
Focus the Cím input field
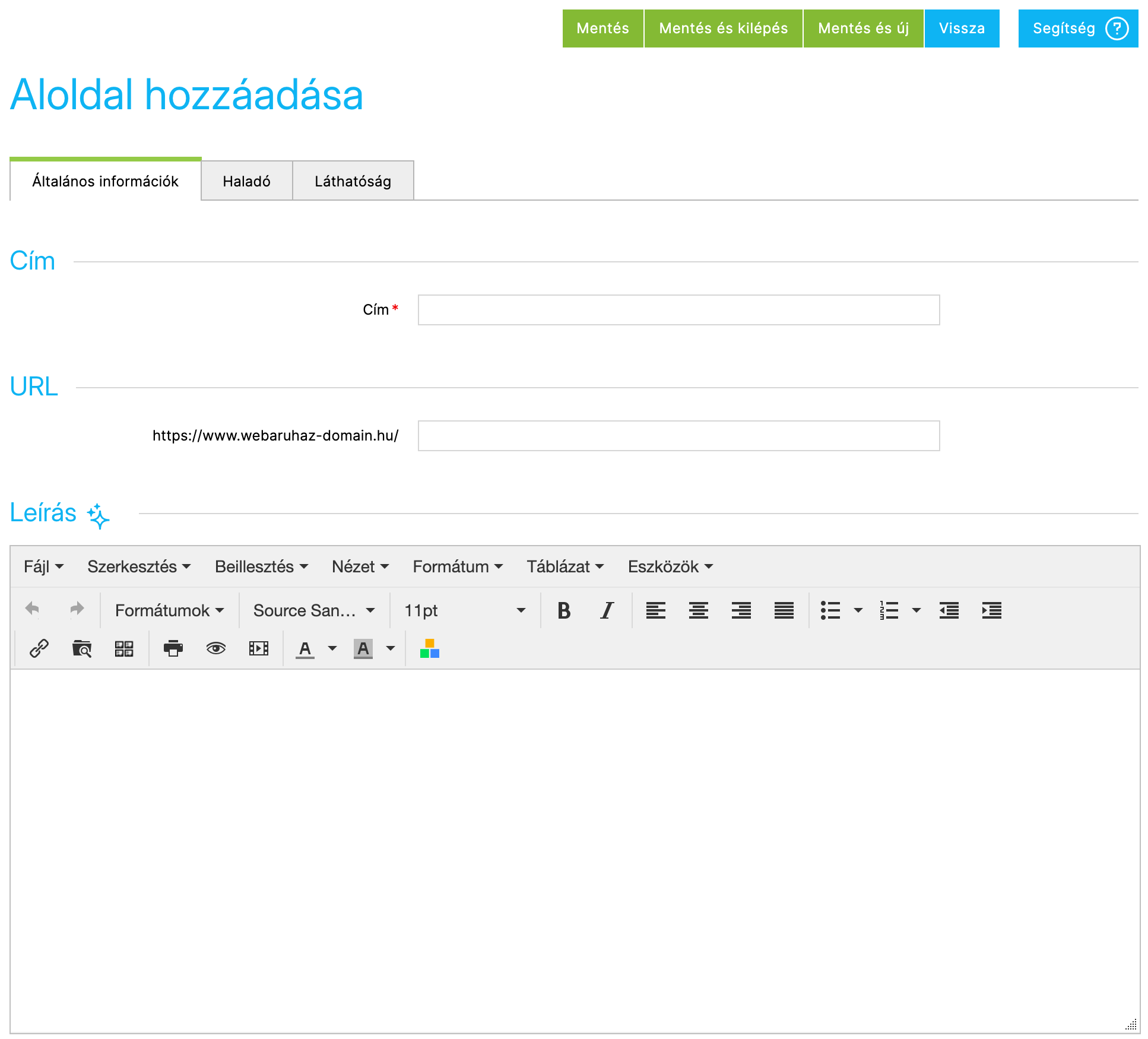(x=679, y=310)
